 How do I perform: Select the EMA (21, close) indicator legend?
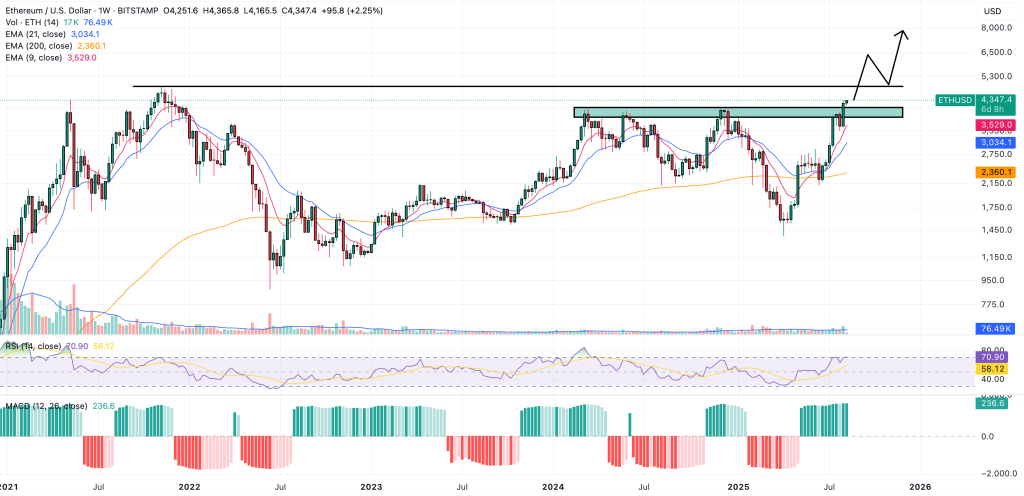[x=34, y=35]
